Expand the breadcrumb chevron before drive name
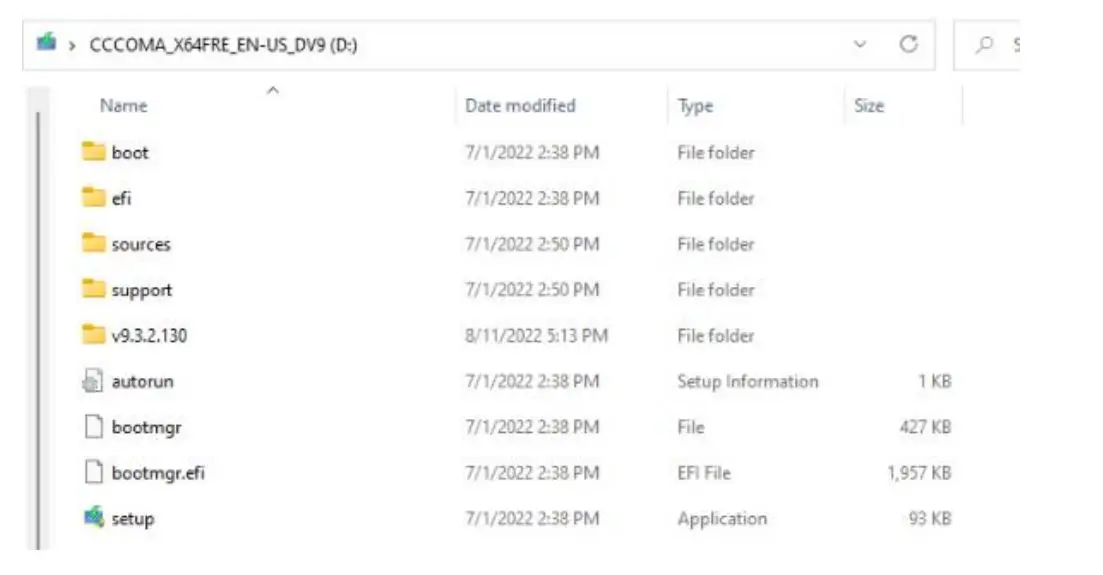This screenshot has width=1103, height=575. 73,46
